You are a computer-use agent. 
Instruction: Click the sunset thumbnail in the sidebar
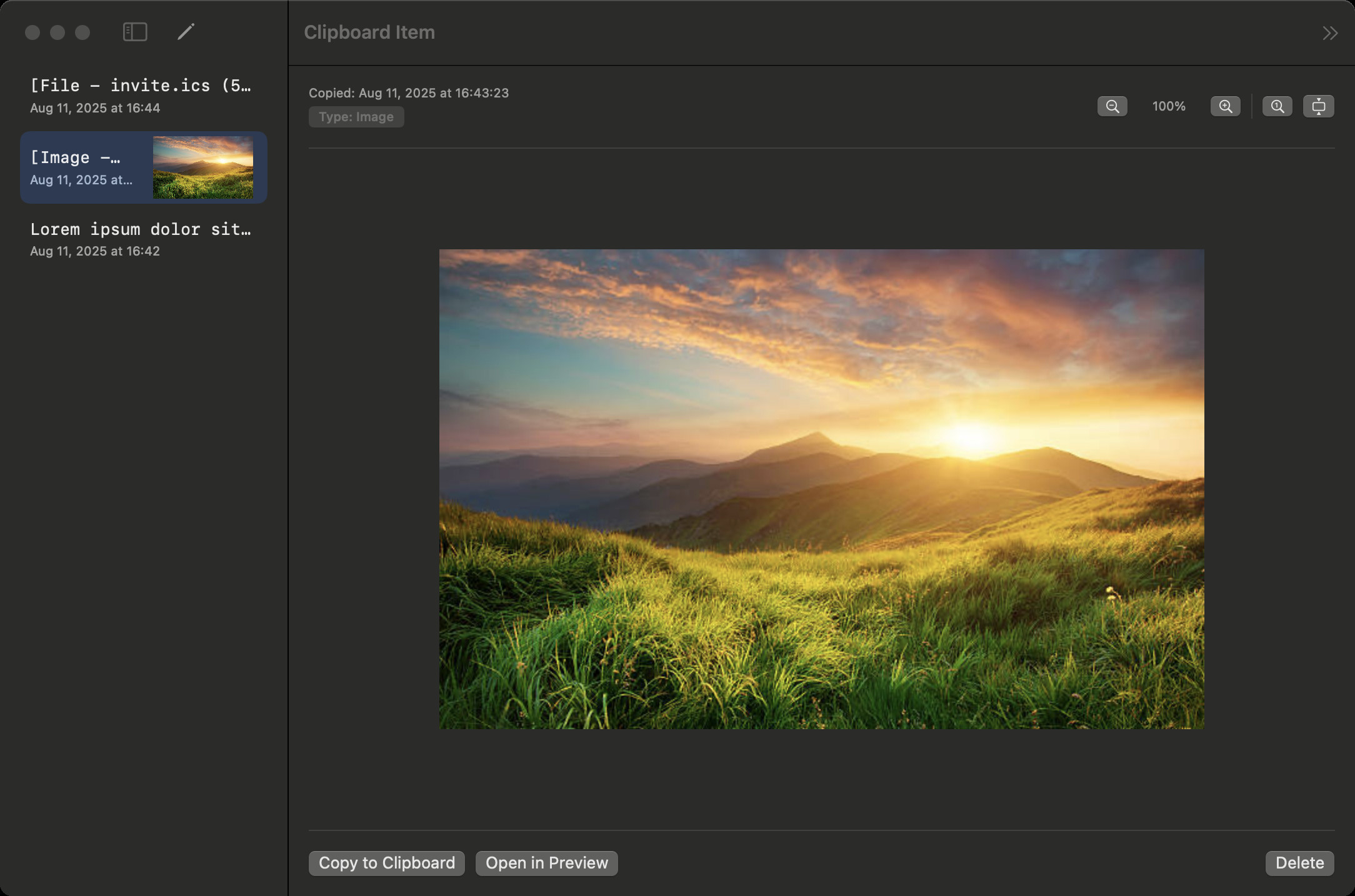203,167
